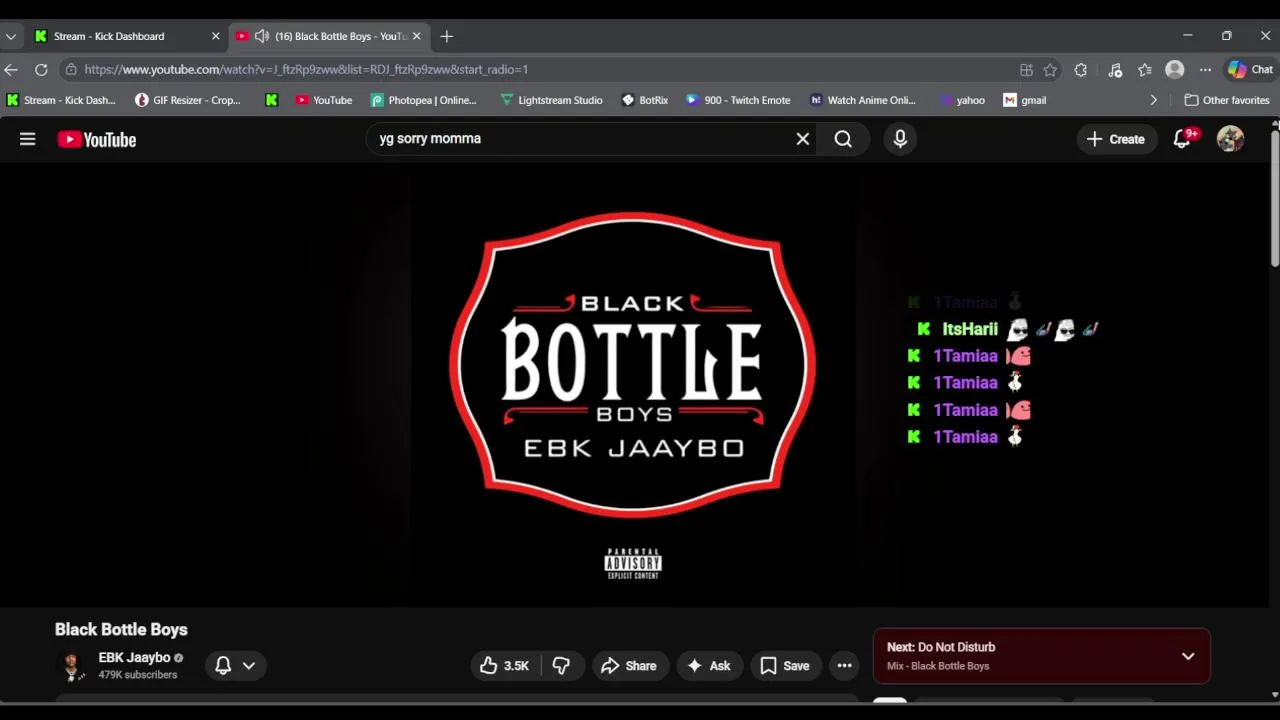Open more actions three-dot menu

844,665
